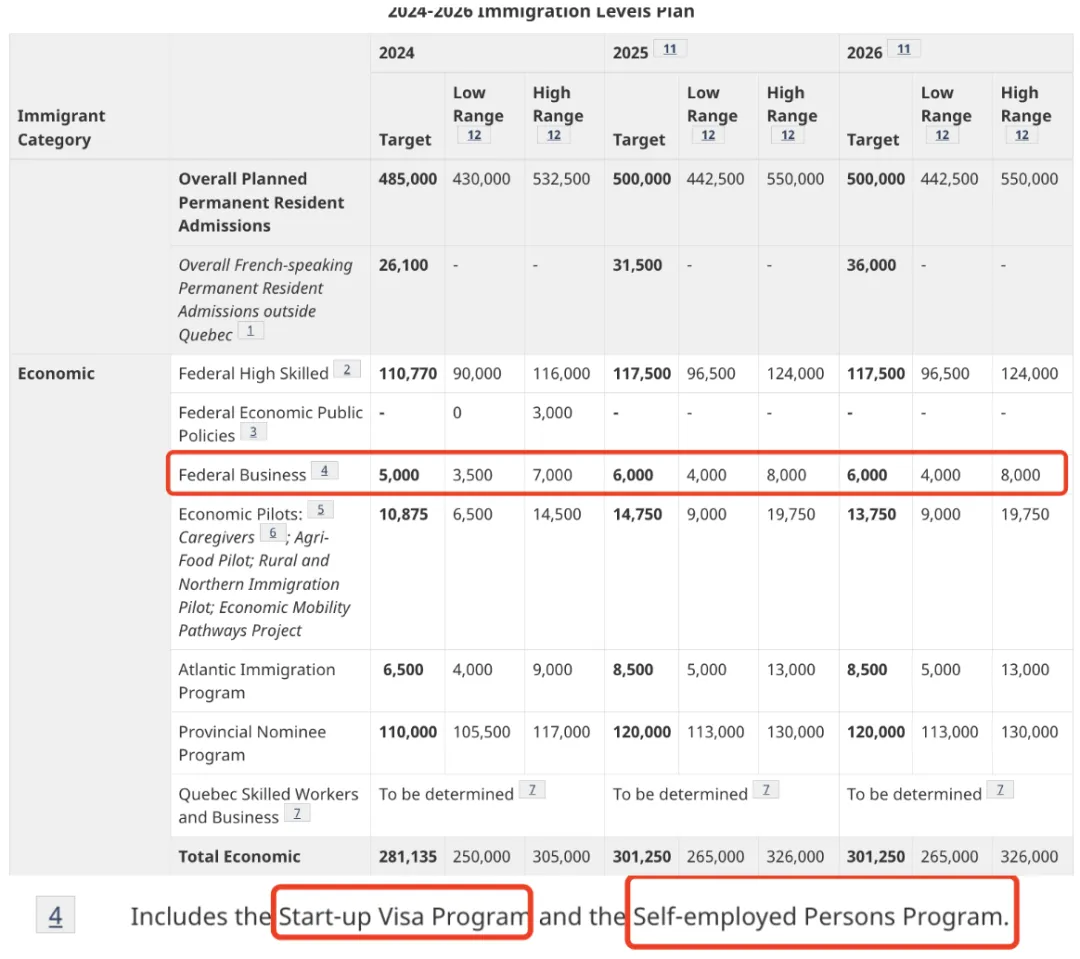Open footnote 7 in 2024 To be determined cell
This screenshot has height=959, width=1080.
pyautogui.click(x=532, y=790)
